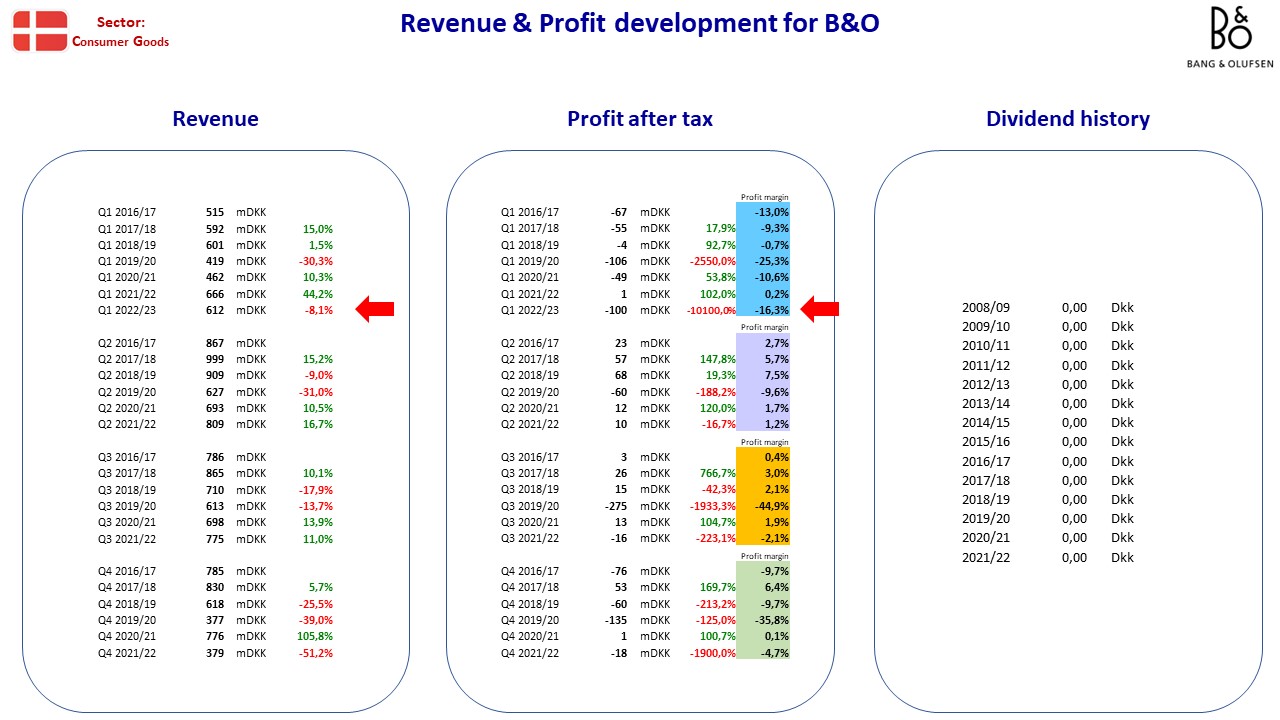Click revenue value 515 for Q1 2016/17
The width and height of the screenshot is (1280, 720).
pos(213,213)
